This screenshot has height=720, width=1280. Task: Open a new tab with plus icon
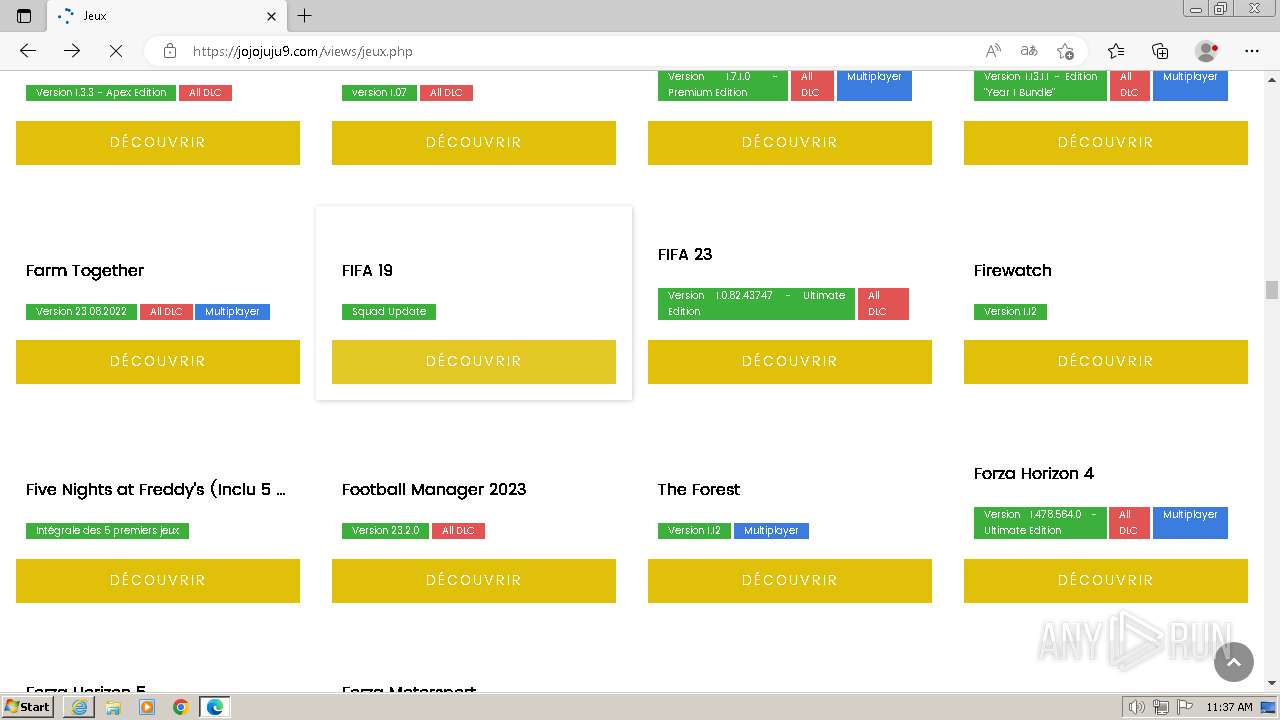305,16
